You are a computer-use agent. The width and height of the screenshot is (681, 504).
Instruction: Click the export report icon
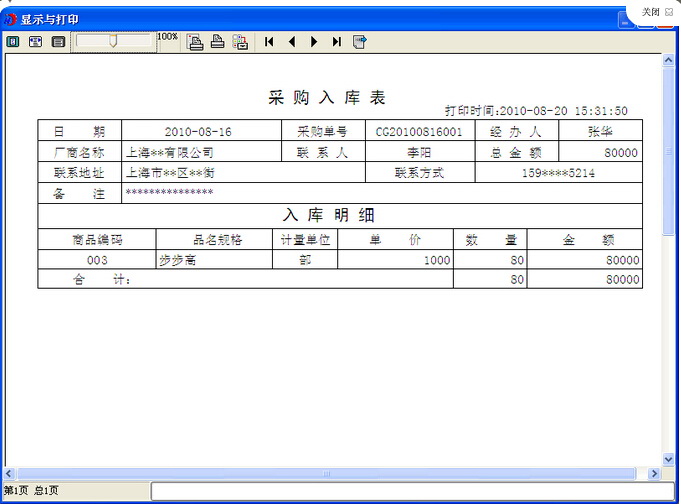(x=360, y=42)
